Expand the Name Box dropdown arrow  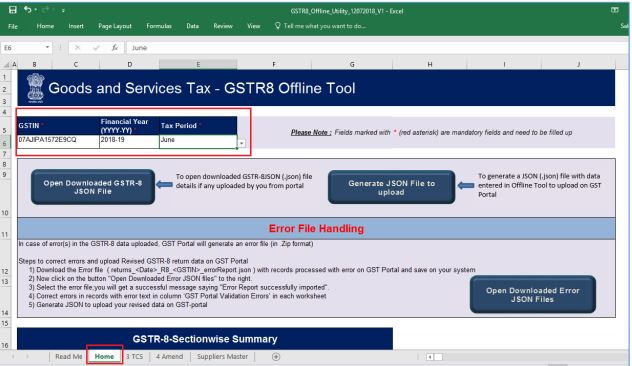click(x=48, y=48)
